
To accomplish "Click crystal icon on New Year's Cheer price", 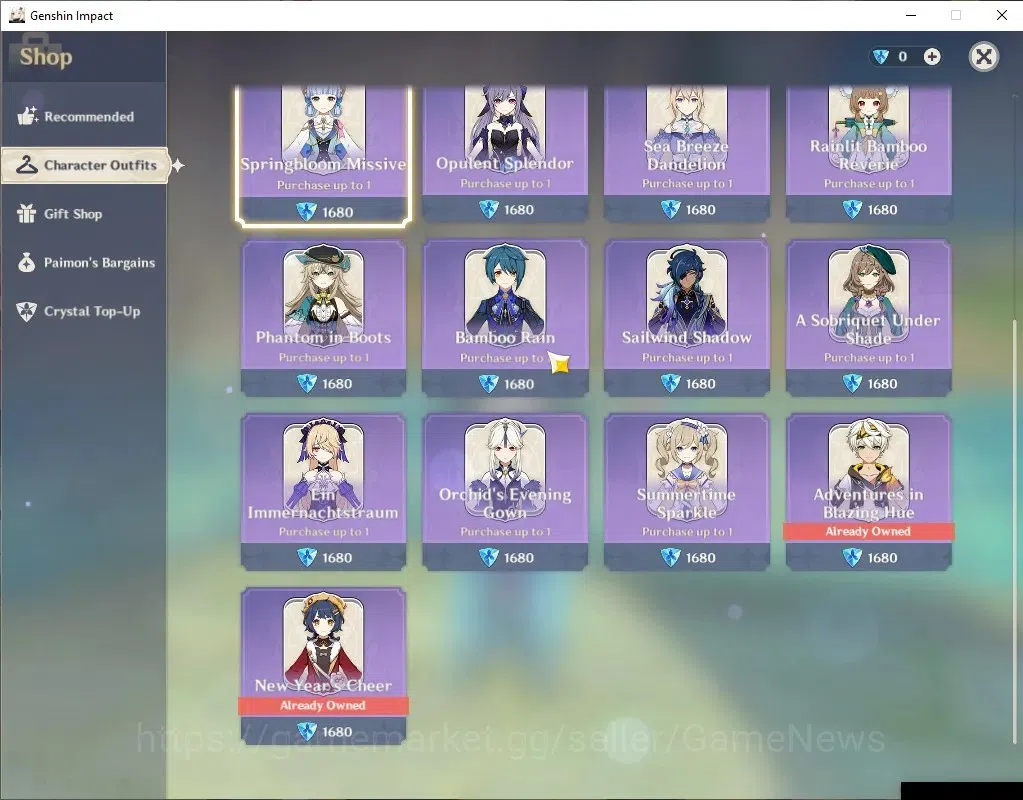I will tap(307, 731).
